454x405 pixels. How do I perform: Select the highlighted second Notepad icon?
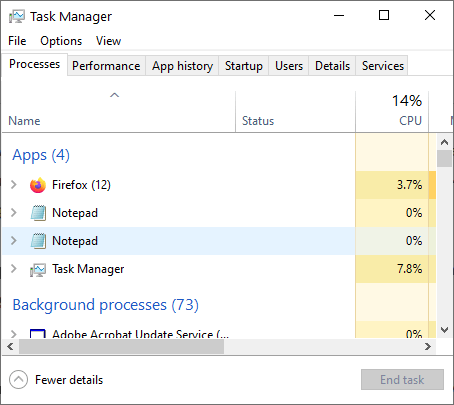coord(38,241)
